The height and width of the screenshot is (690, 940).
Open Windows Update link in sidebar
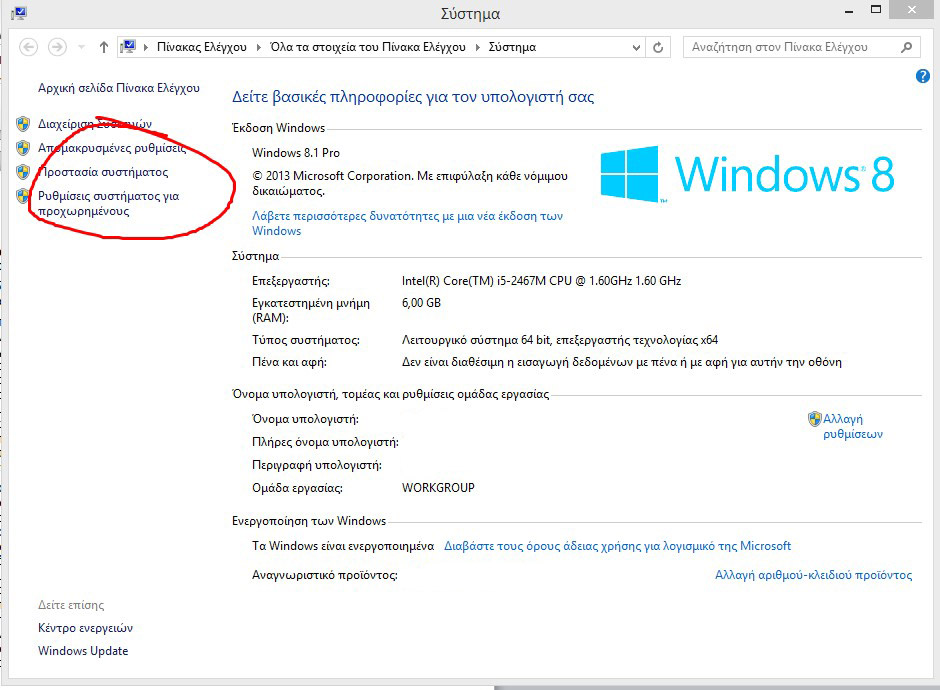(83, 651)
